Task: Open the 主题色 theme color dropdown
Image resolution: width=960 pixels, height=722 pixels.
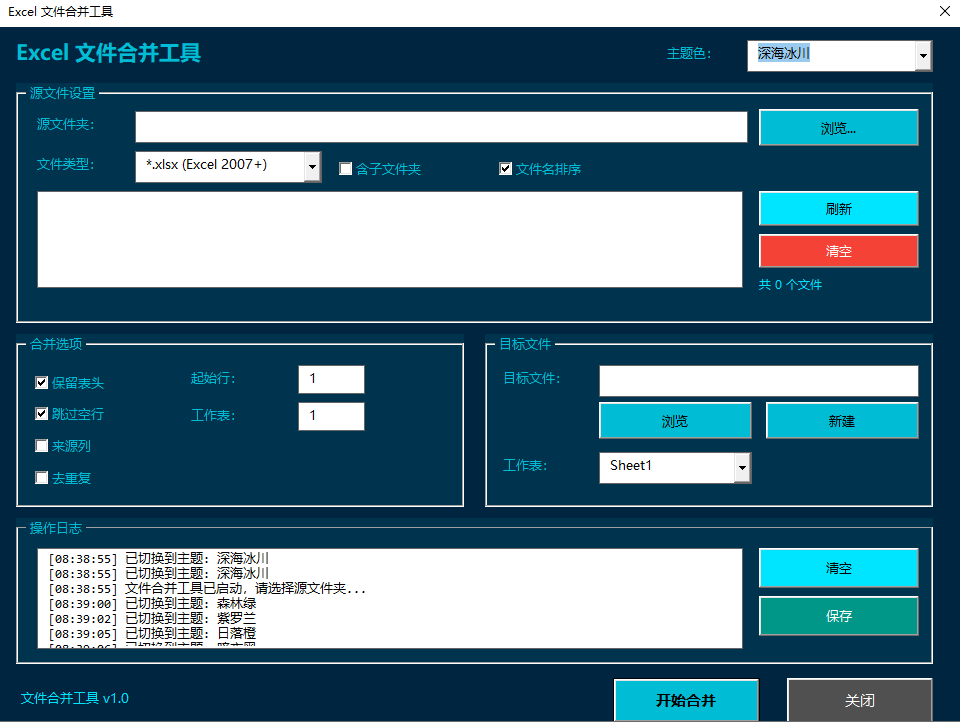Action: (x=922, y=56)
